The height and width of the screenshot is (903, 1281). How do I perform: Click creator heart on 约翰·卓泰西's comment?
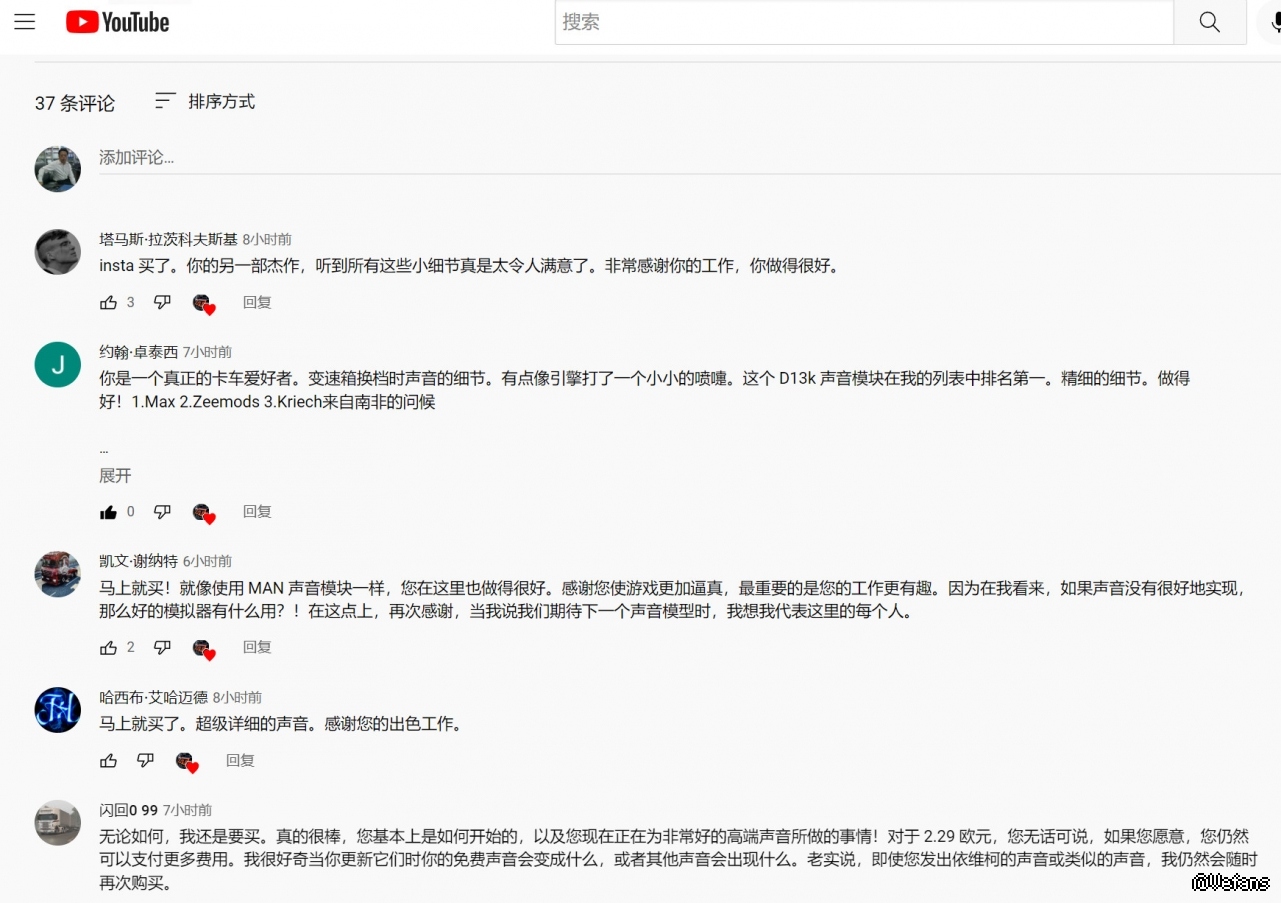click(x=203, y=512)
